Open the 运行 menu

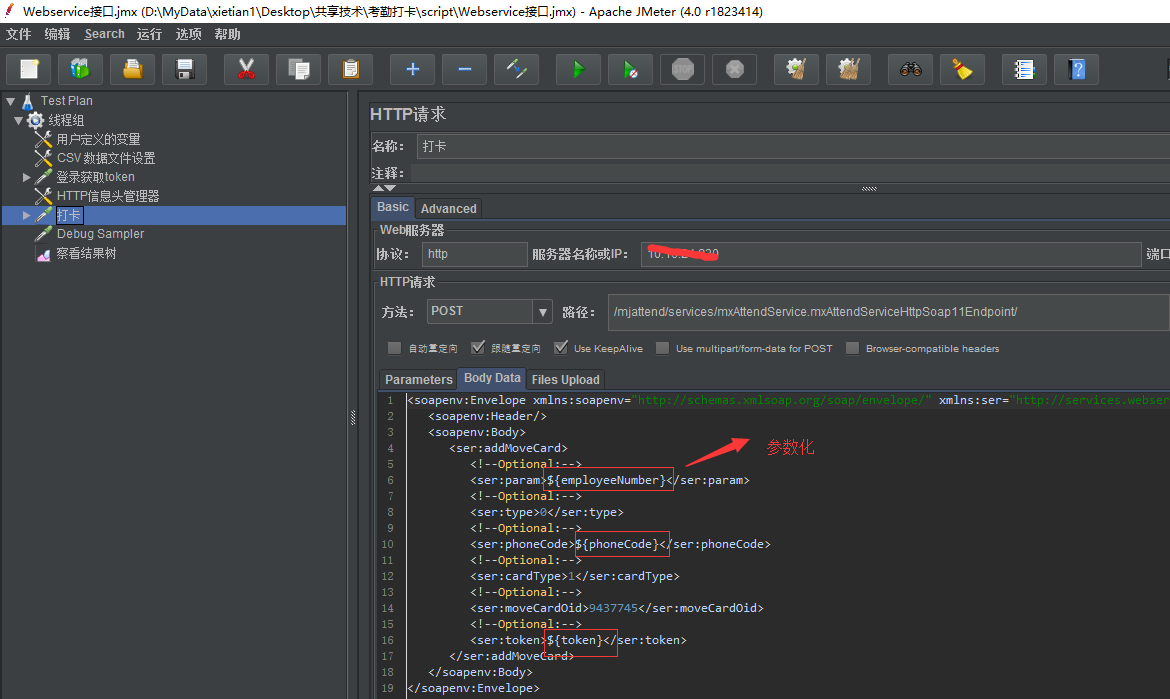149,34
